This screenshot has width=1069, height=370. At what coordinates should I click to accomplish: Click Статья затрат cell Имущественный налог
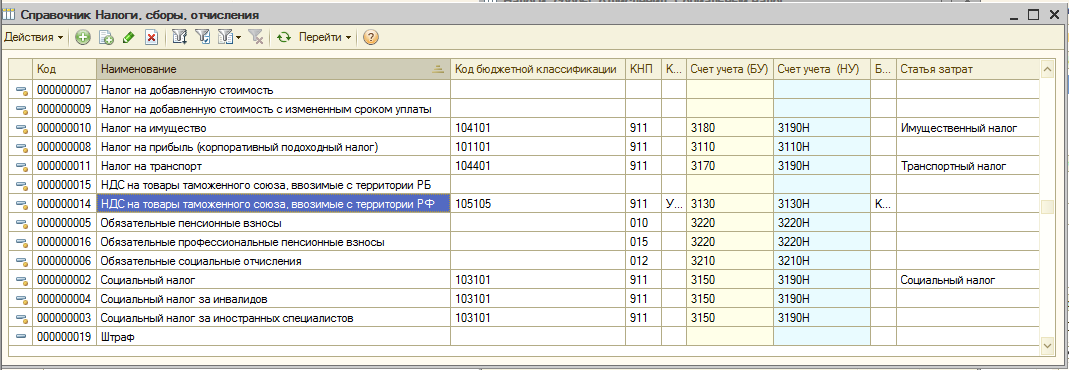pos(967,128)
